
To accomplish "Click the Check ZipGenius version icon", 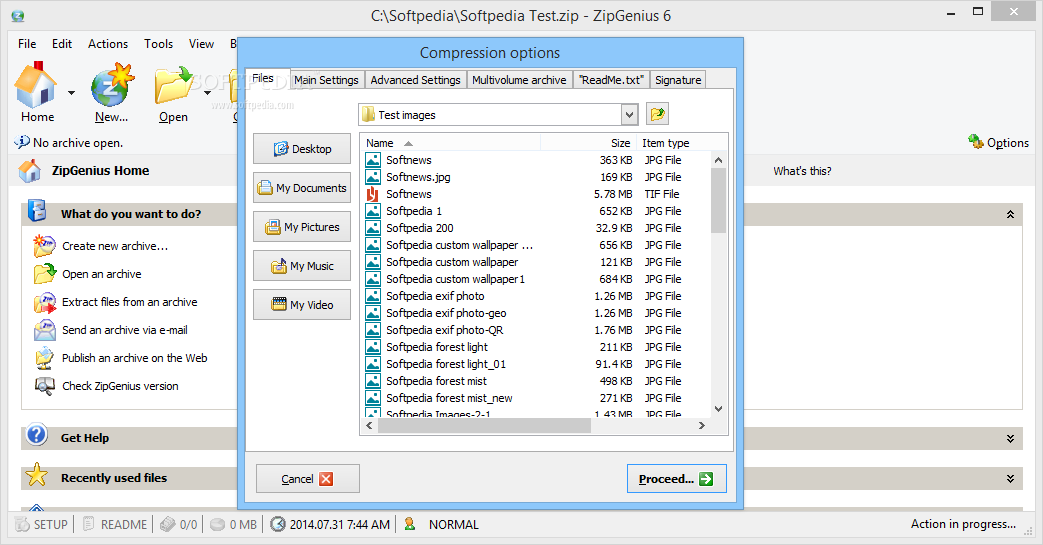I will [45, 386].
